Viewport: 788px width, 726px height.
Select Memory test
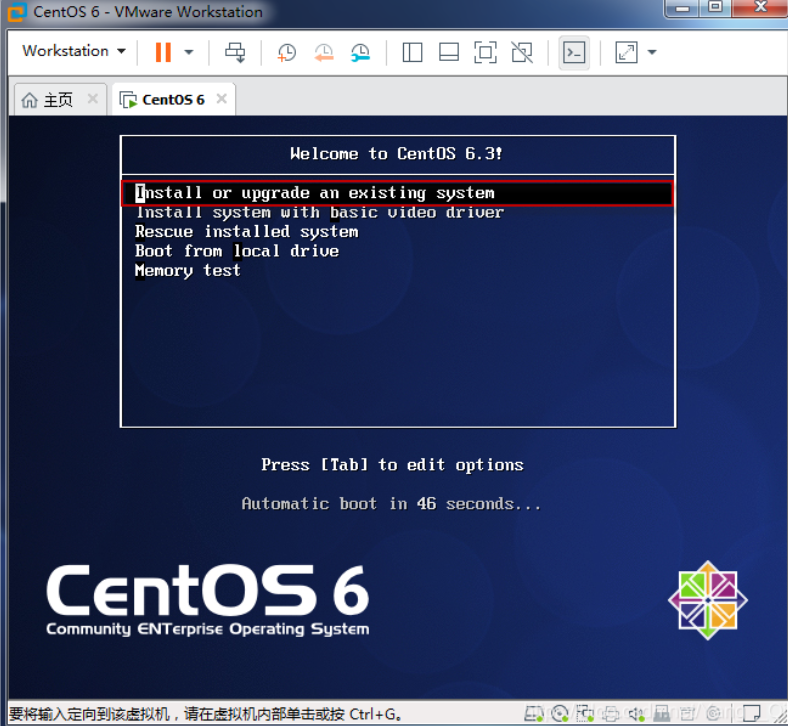coord(188,270)
